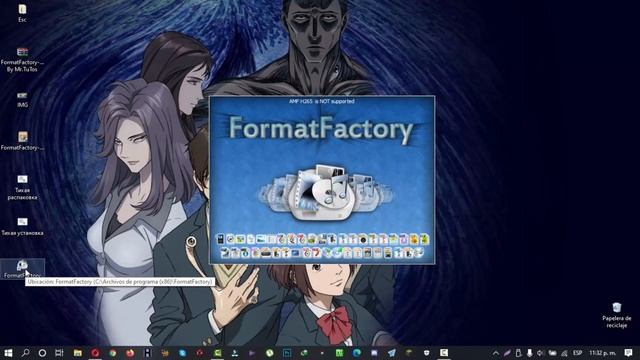Open Task View on the taskbar
Image resolution: width=640 pixels, height=360 pixels.
pyautogui.click(x=59, y=353)
